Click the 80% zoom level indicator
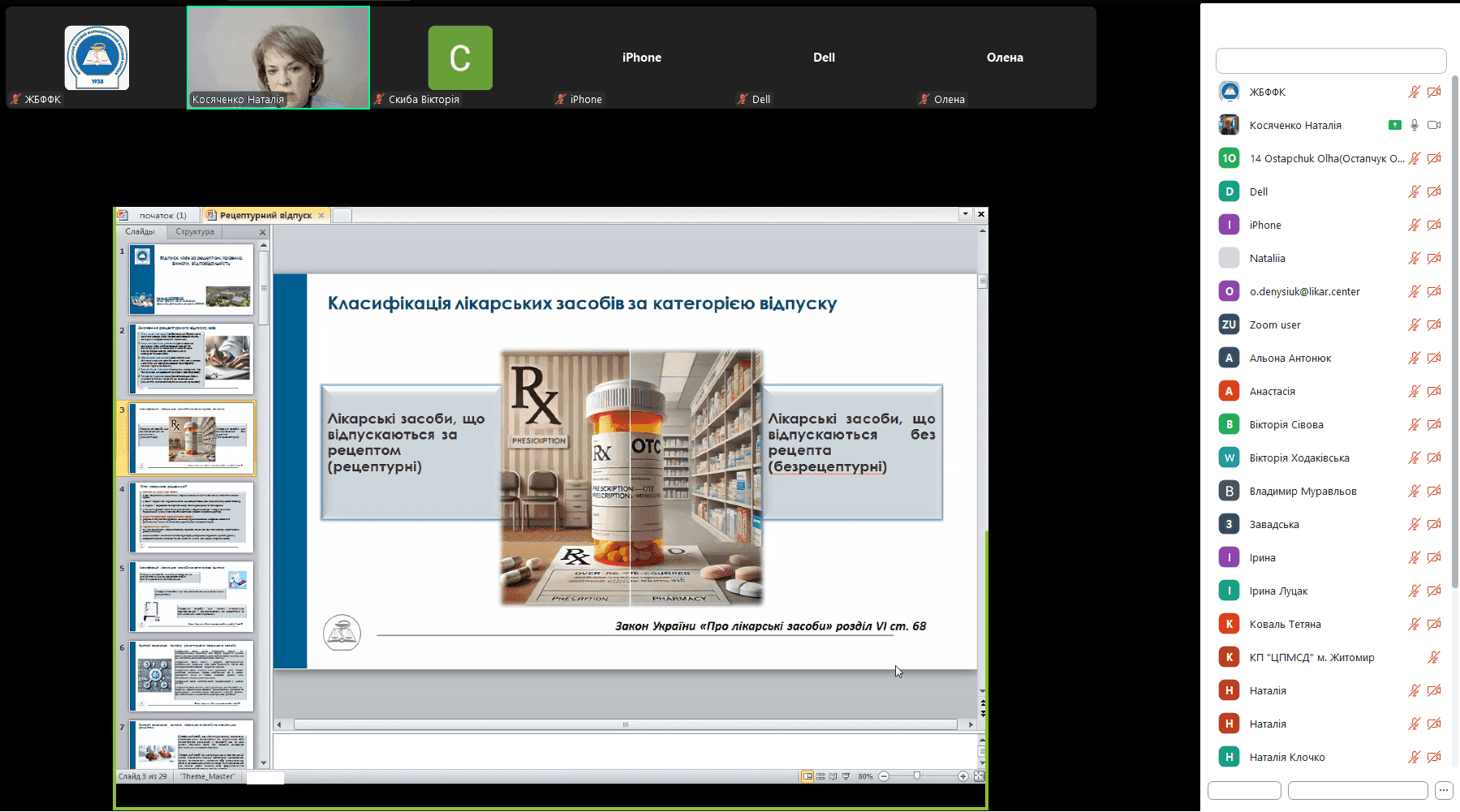Image resolution: width=1460 pixels, height=812 pixels. click(865, 776)
